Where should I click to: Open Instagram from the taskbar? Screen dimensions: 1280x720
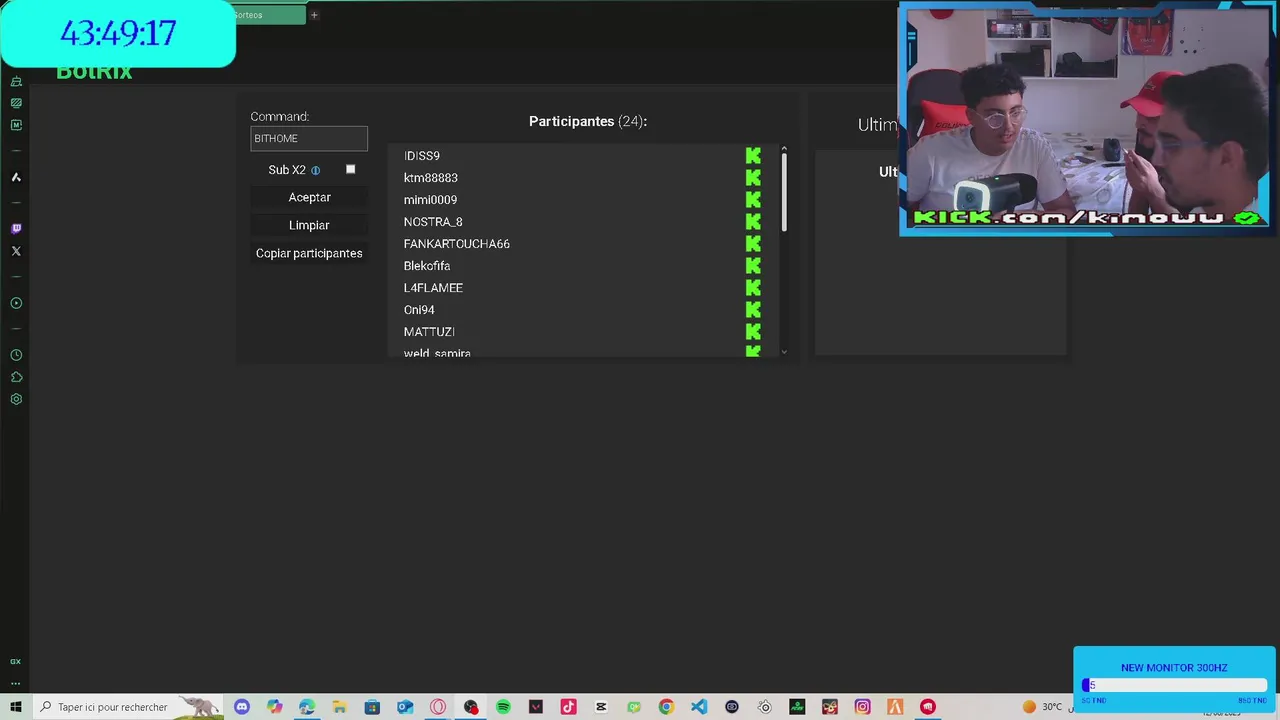point(862,707)
